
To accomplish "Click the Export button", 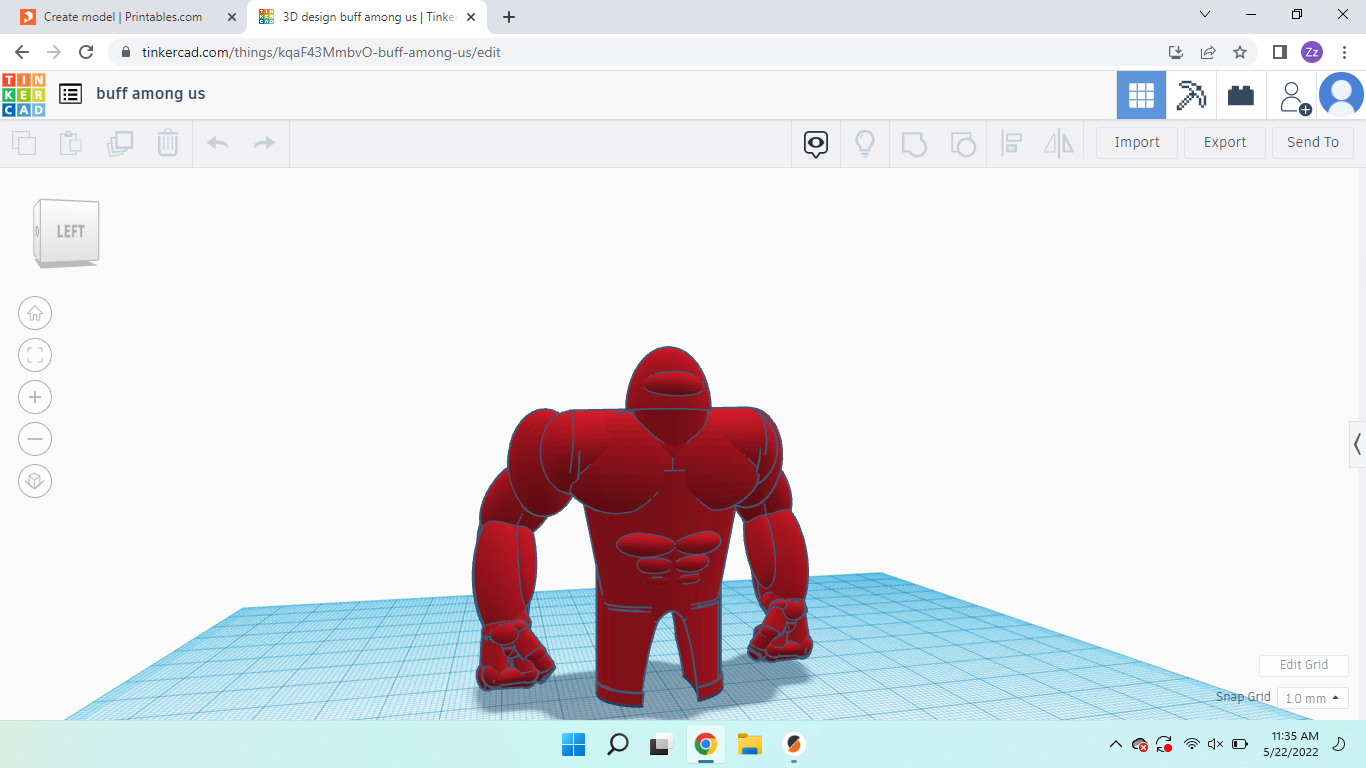I will tap(1224, 142).
